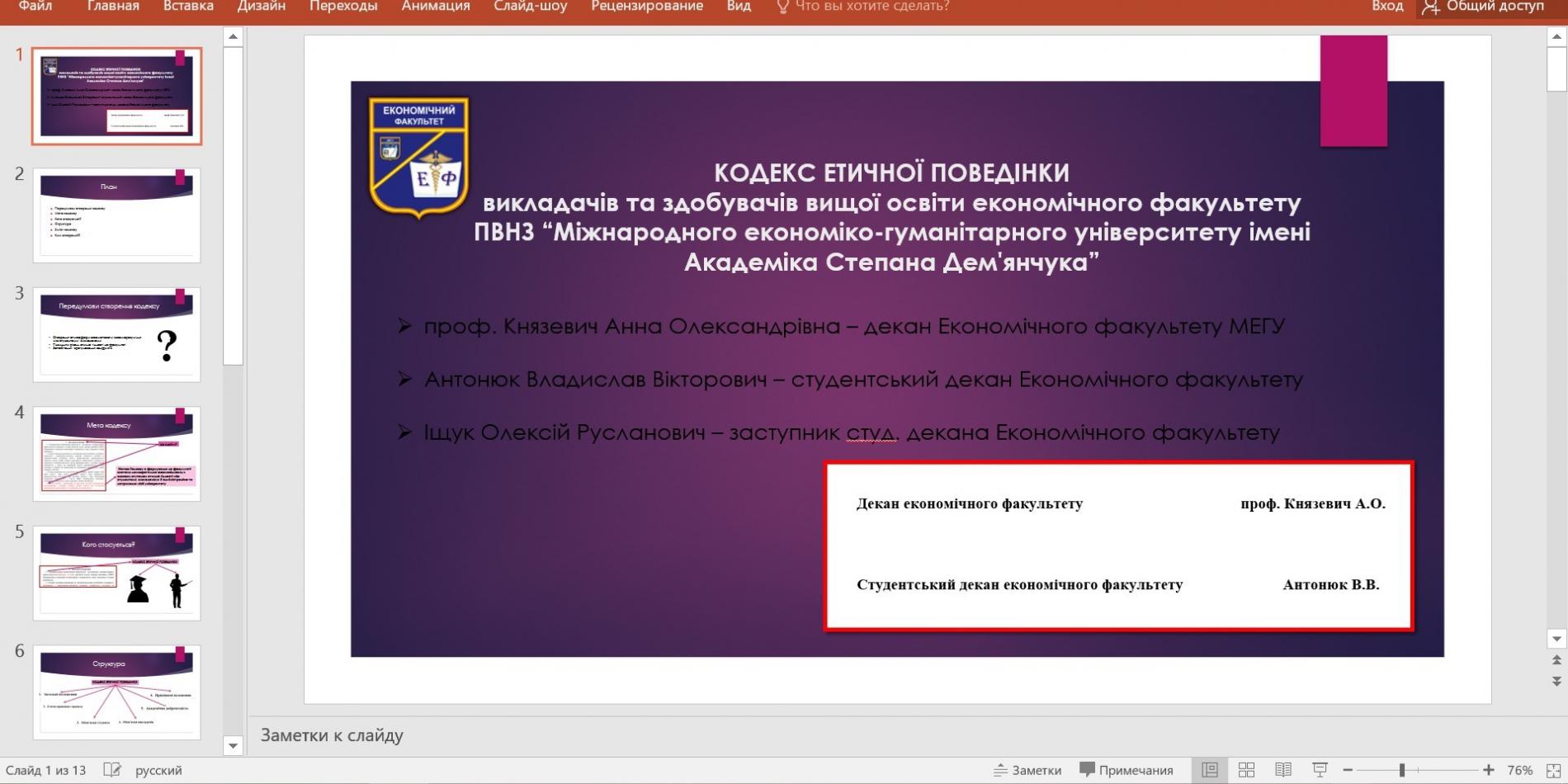Select slide 2 'План' thumbnail
1568x784 pixels.
tap(116, 215)
